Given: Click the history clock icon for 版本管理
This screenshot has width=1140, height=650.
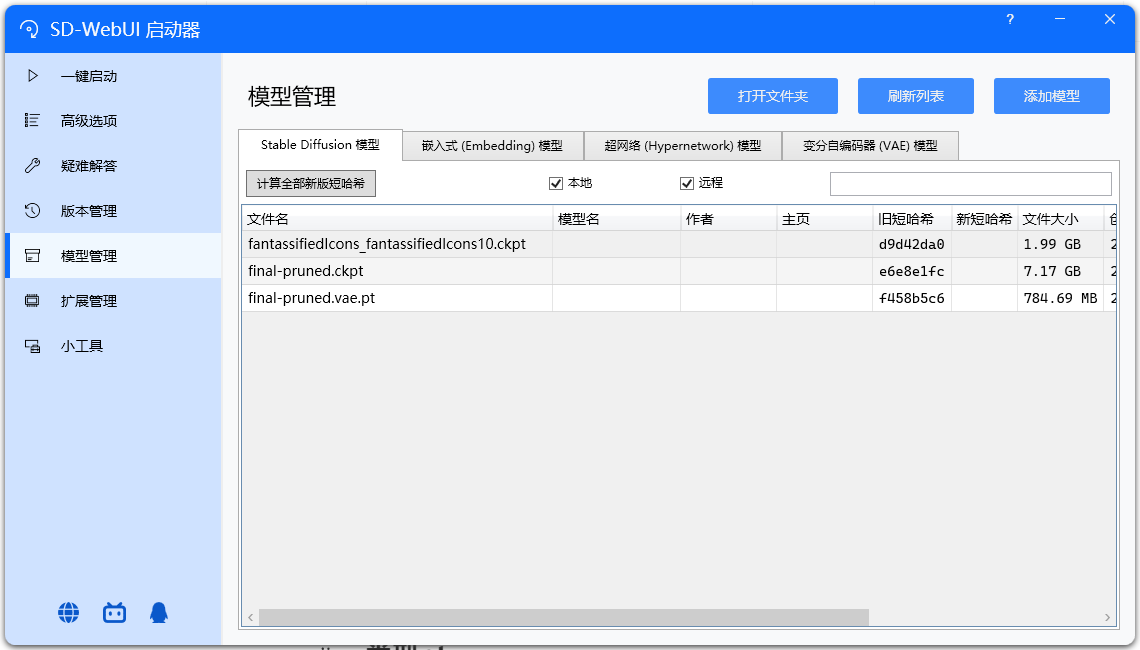Looking at the screenshot, I should tap(32, 211).
